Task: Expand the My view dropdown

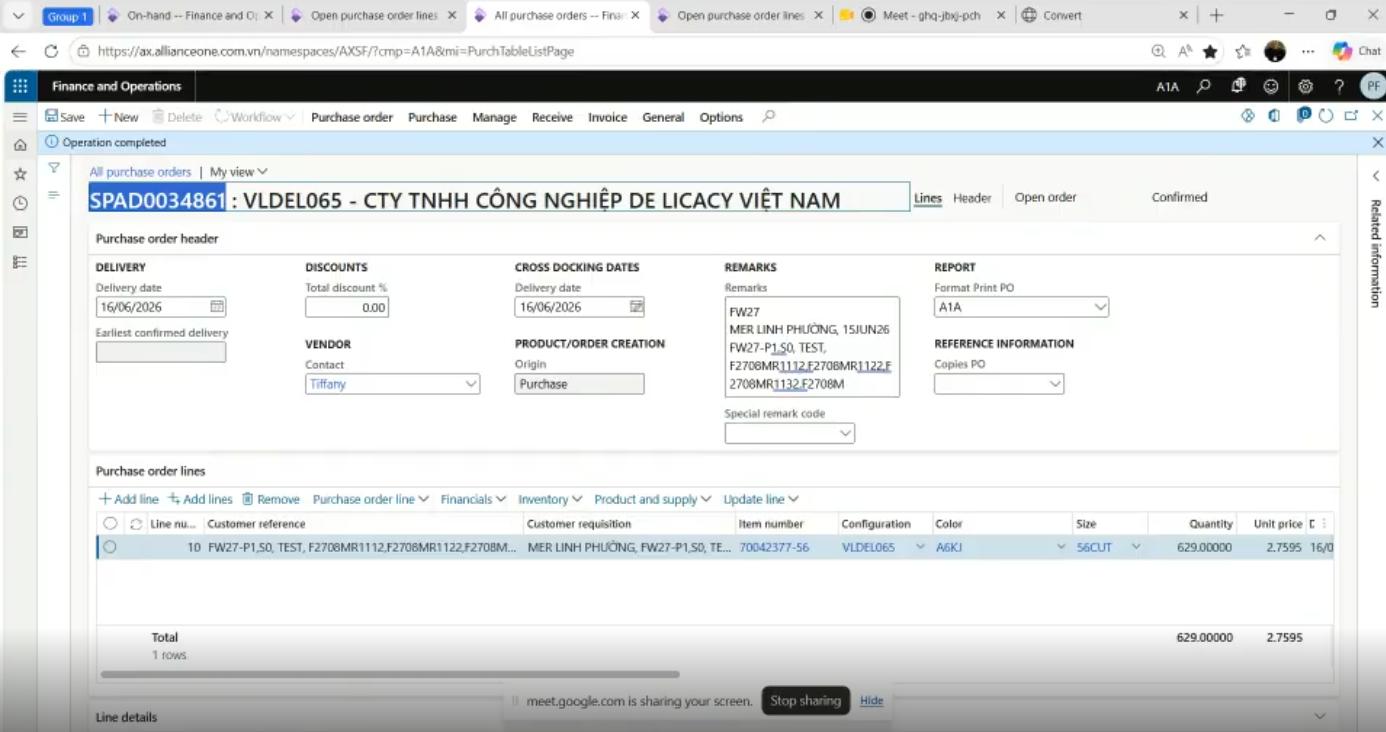Action: [x=239, y=172]
